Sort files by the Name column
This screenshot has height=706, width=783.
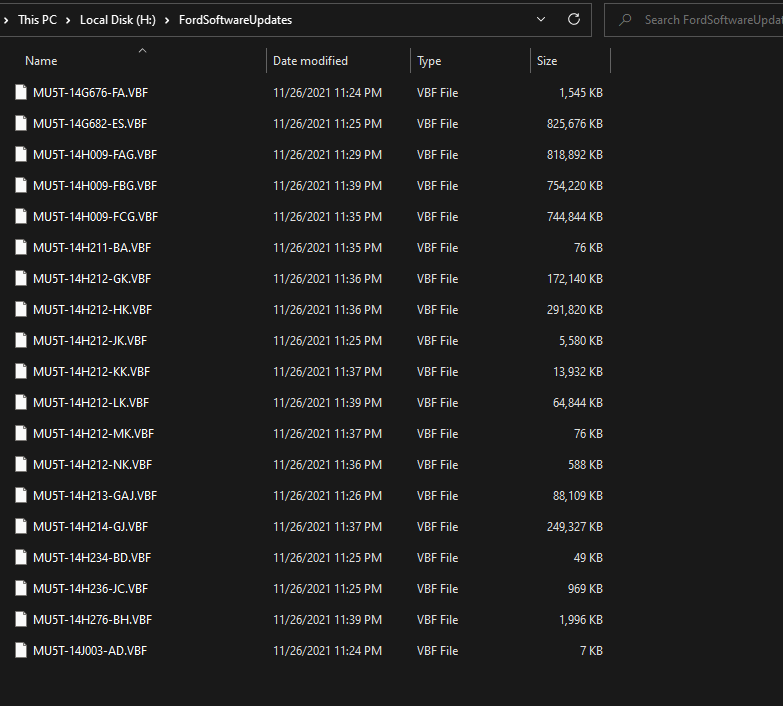(41, 61)
